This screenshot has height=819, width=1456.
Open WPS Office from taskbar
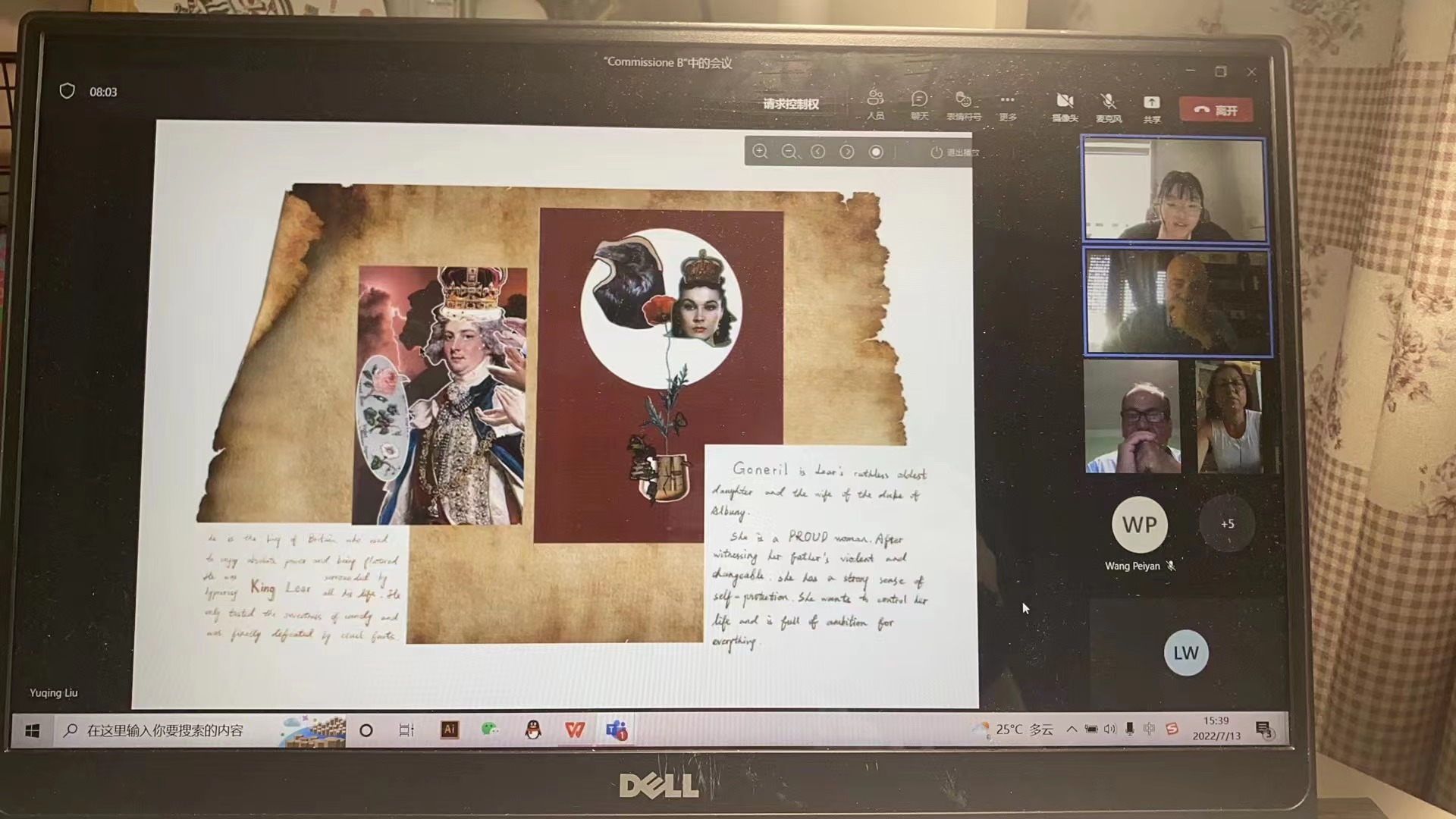pyautogui.click(x=575, y=730)
